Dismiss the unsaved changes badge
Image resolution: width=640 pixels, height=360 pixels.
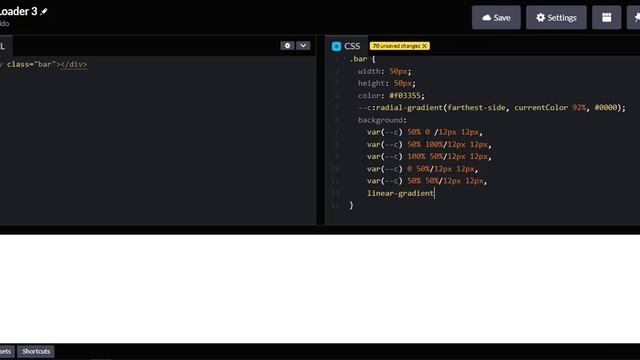[x=424, y=46]
